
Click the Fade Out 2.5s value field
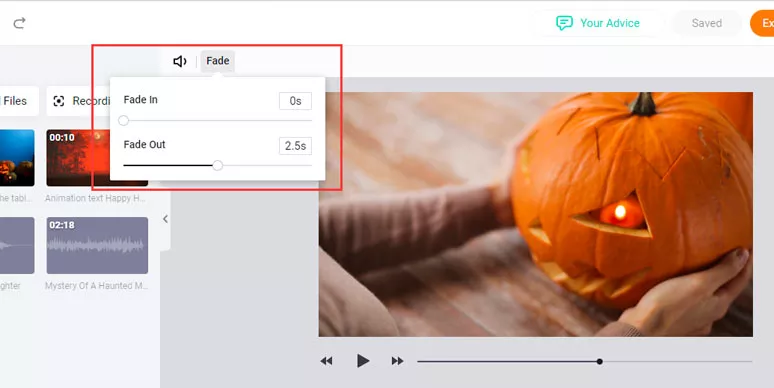tap(295, 146)
